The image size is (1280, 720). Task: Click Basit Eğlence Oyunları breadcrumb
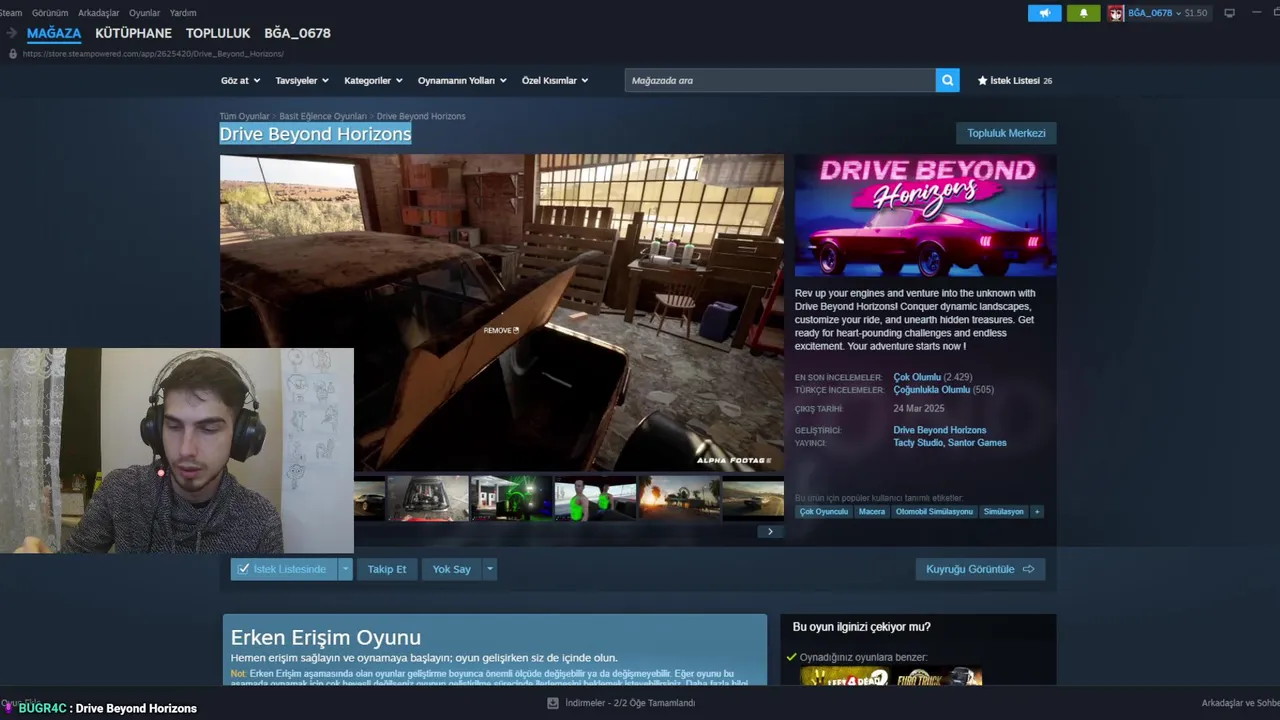click(323, 116)
